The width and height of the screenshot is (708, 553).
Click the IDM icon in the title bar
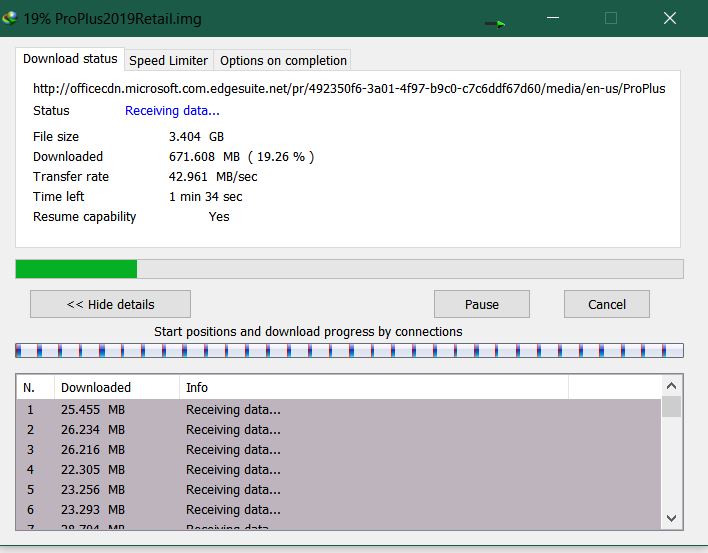pyautogui.click(x=11, y=17)
